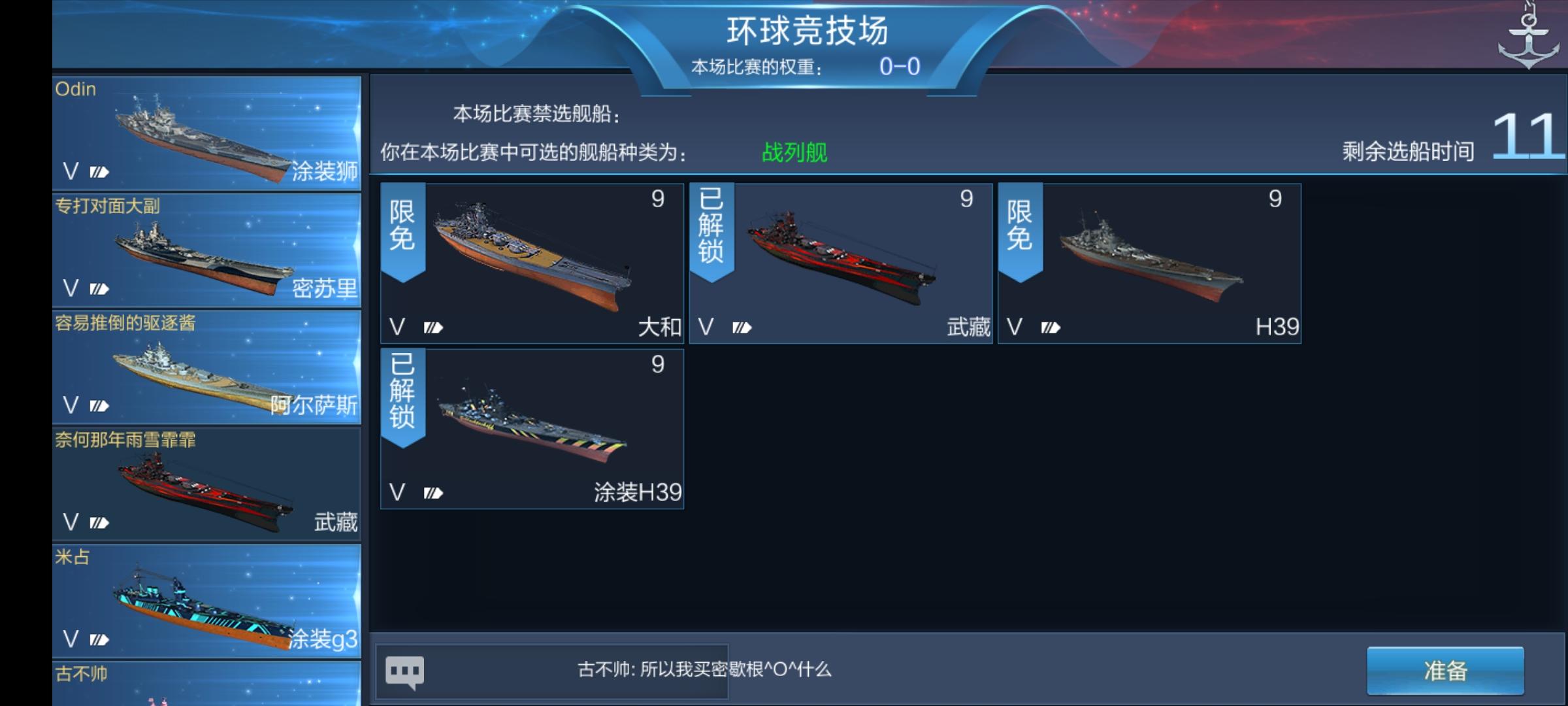Tap the 战列舰 ship class label

coord(794,152)
